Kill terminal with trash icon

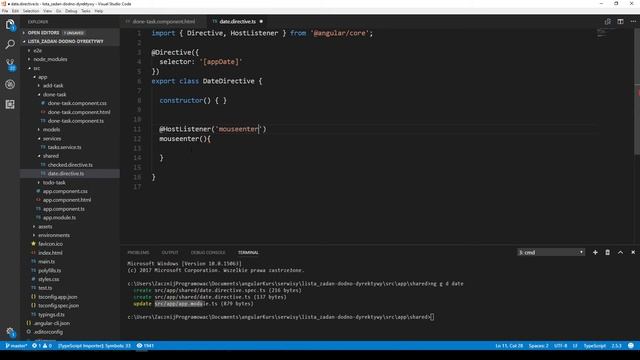[608, 253]
